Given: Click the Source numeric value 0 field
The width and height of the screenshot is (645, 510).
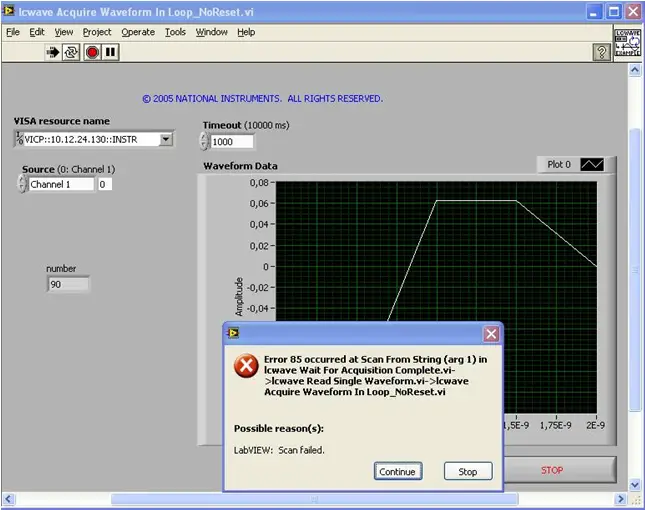Looking at the screenshot, I should coord(104,184).
